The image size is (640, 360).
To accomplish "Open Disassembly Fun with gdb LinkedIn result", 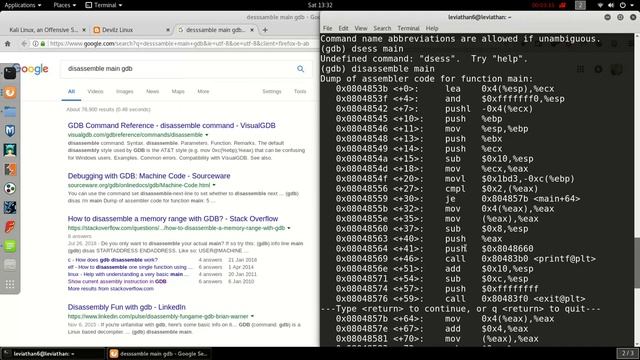I will (127, 307).
